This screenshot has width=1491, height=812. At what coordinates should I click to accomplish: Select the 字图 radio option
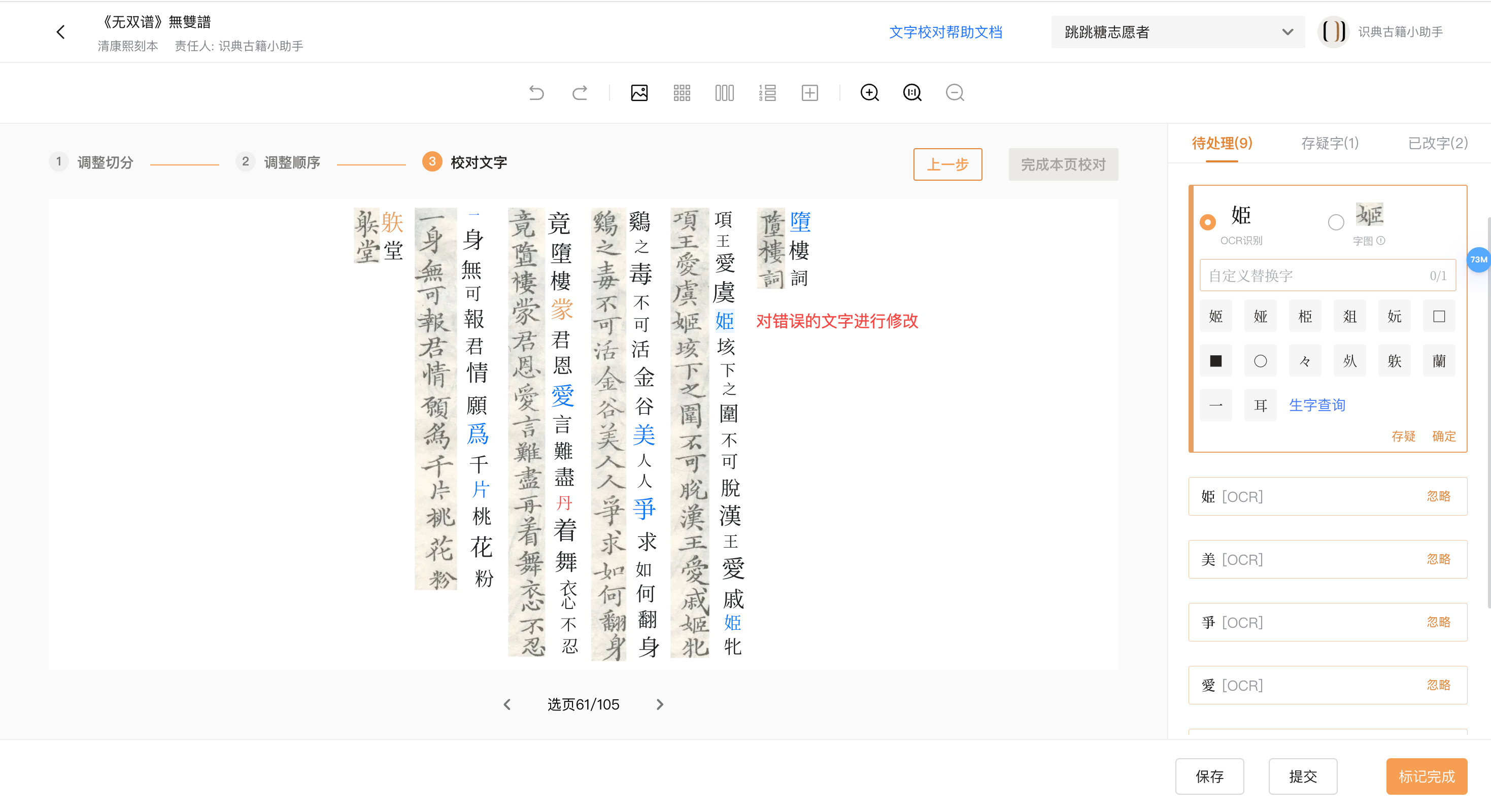click(1336, 222)
